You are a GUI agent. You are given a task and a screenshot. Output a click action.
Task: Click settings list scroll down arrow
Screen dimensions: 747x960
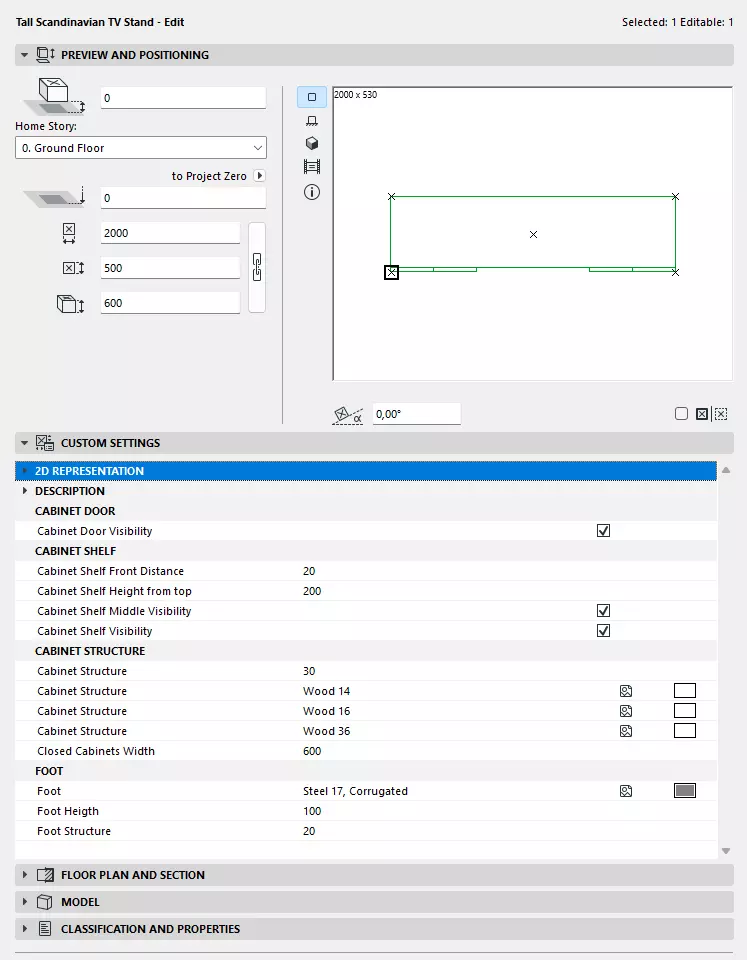pos(726,851)
